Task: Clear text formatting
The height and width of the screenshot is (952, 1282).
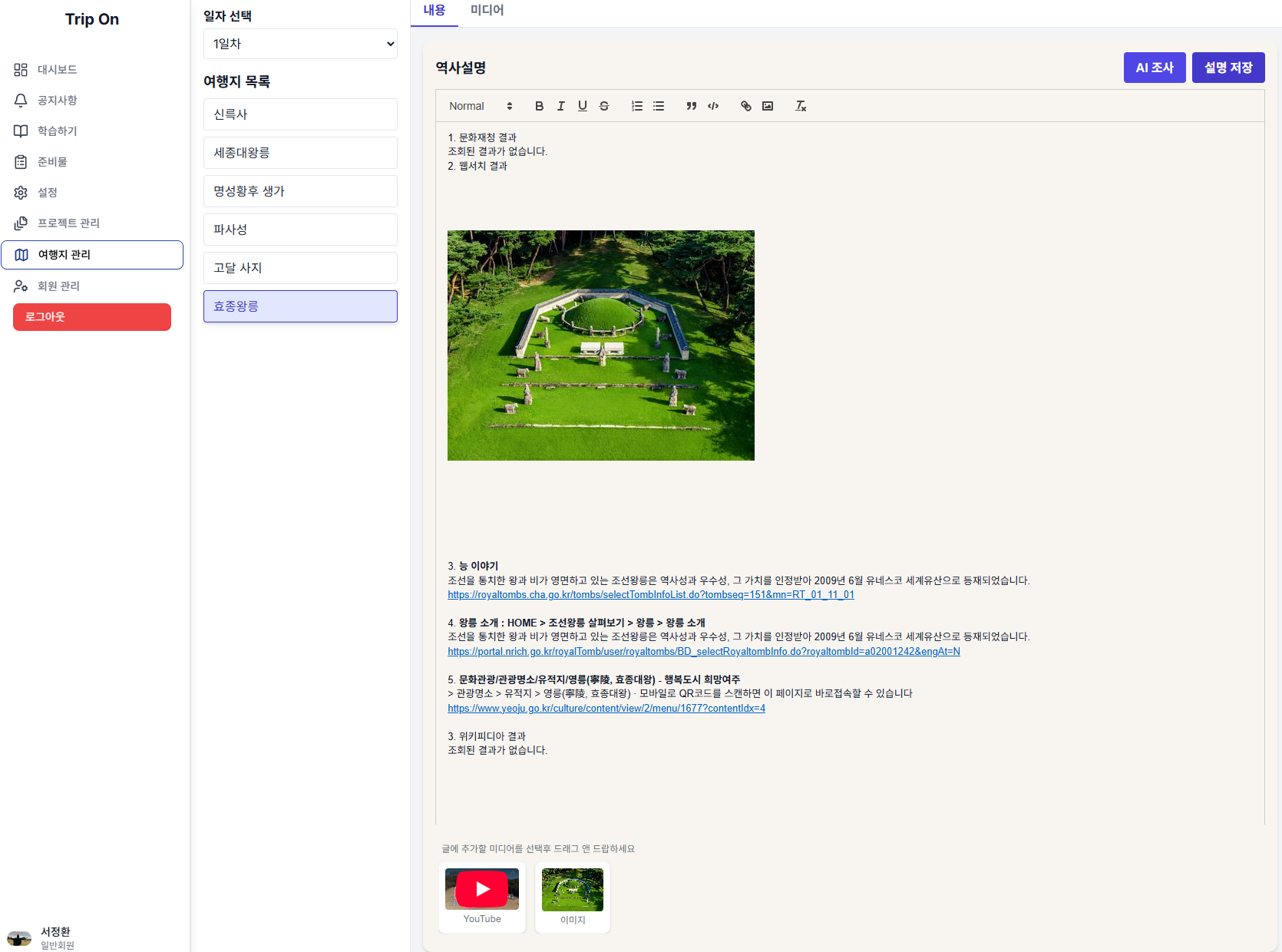Action: (801, 106)
